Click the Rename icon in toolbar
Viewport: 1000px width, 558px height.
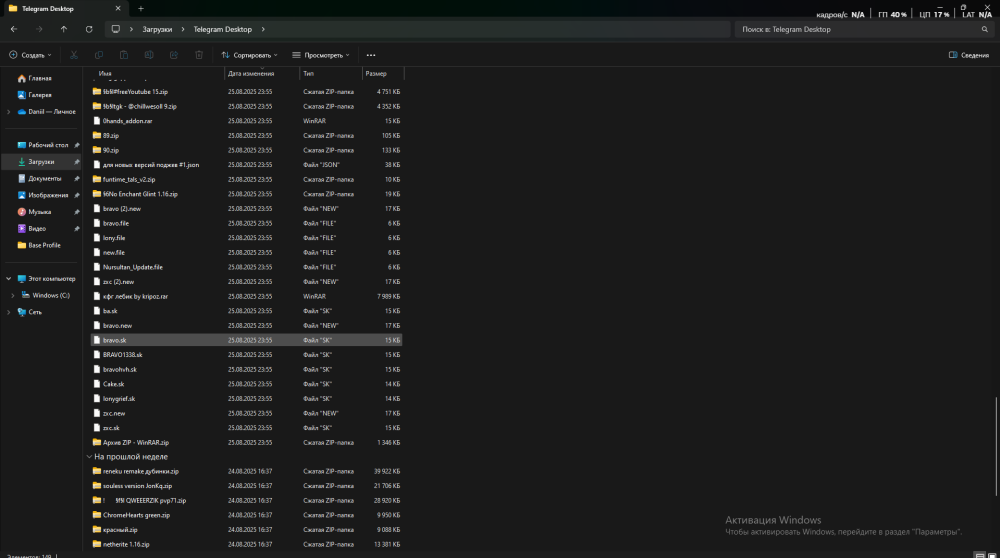point(149,55)
